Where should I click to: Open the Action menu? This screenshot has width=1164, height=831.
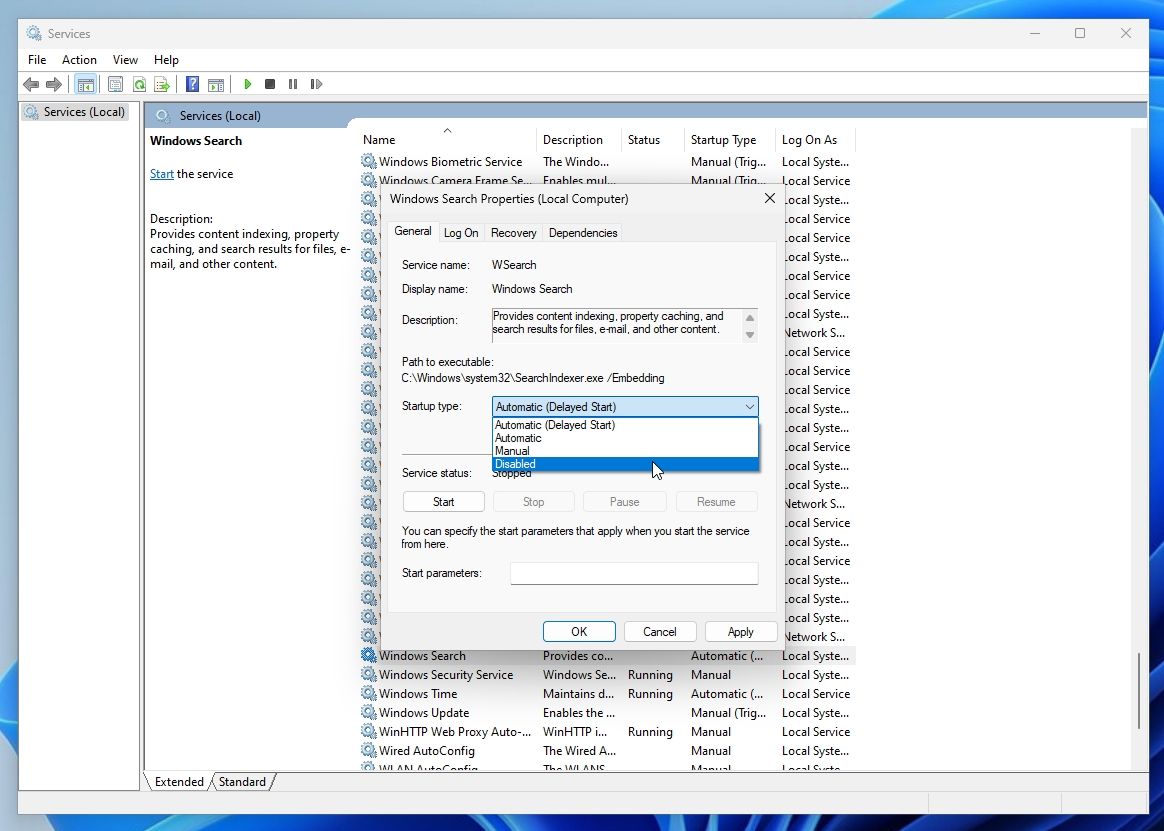(x=79, y=59)
